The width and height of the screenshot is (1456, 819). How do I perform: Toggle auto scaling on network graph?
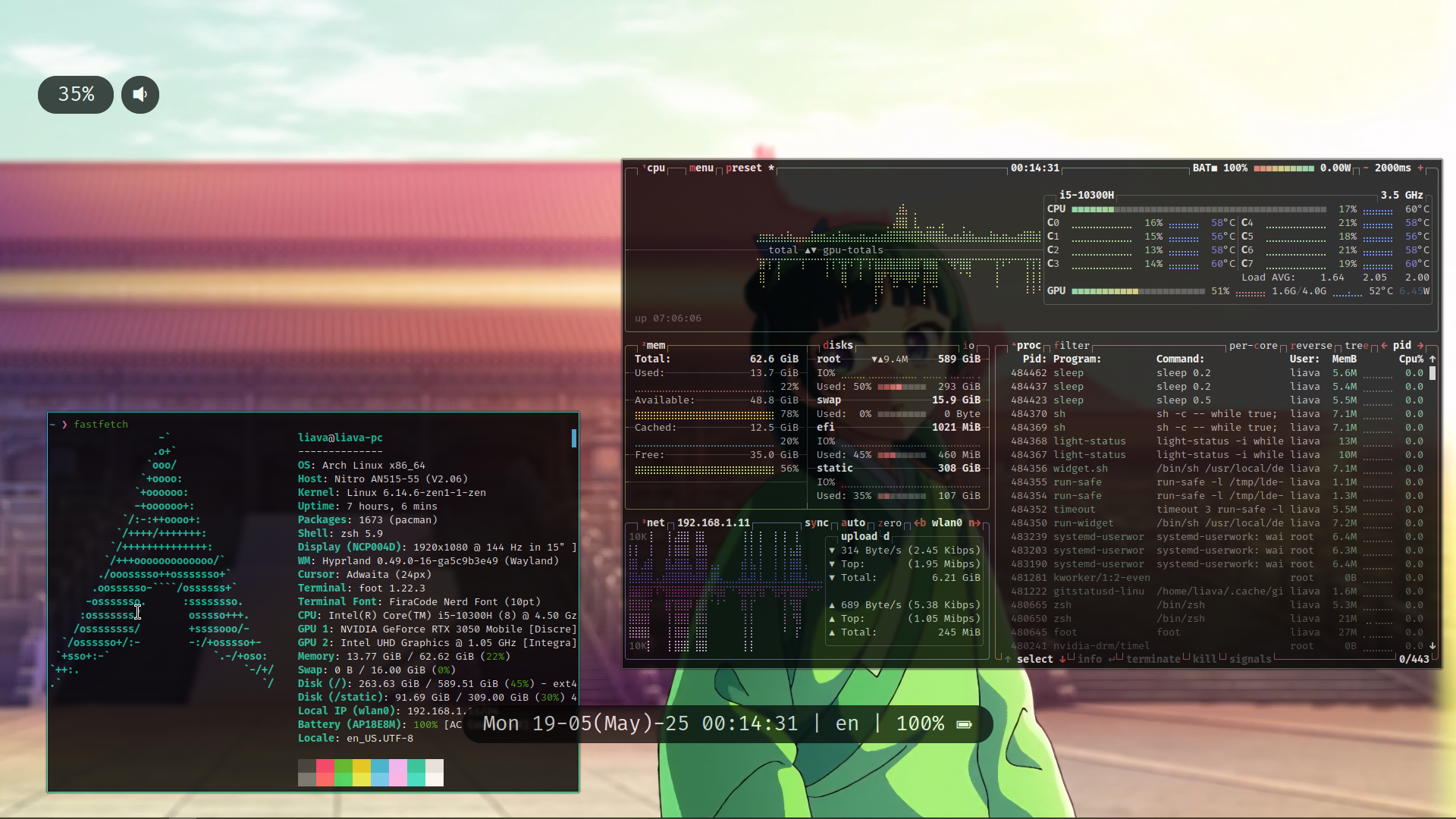pyautogui.click(x=853, y=522)
